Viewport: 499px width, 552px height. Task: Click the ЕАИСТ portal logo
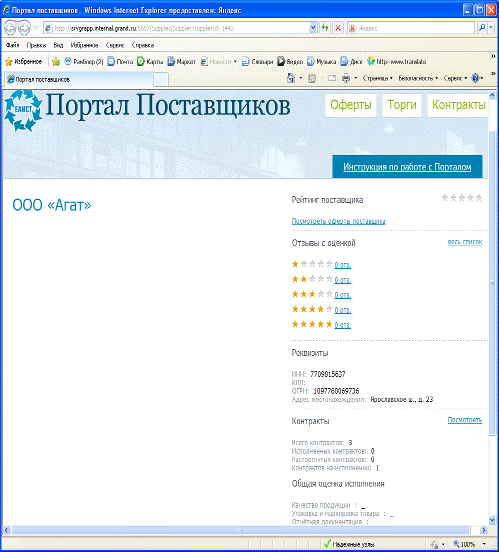coord(23,111)
